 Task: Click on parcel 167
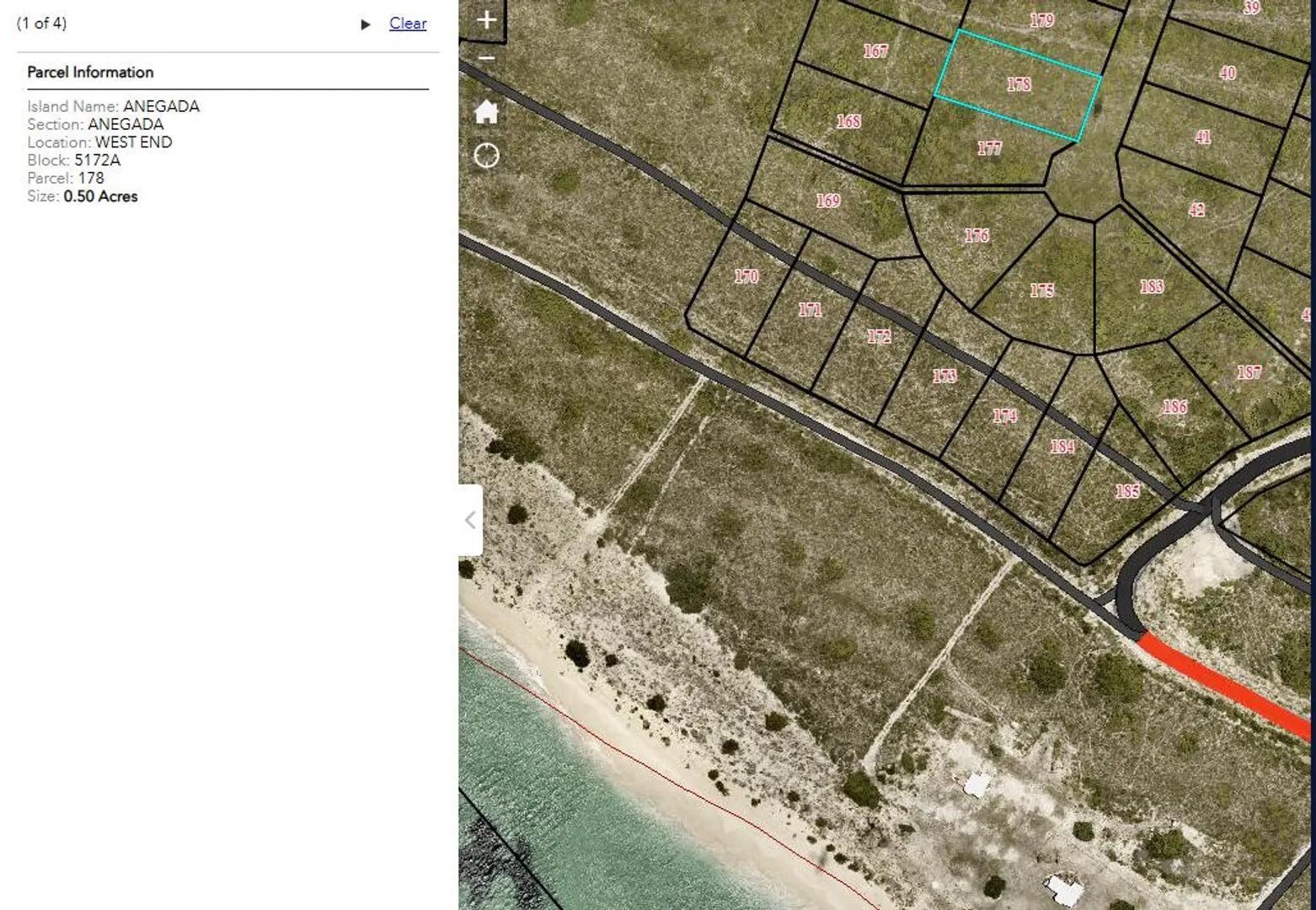pos(875,51)
